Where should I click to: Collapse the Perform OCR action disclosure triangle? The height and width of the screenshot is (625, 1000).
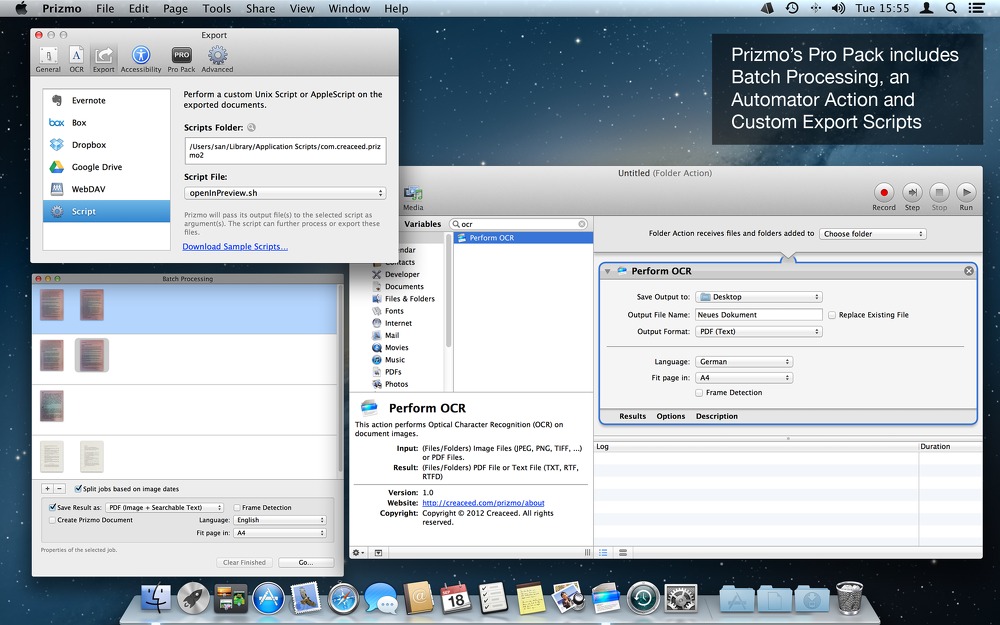click(607, 271)
